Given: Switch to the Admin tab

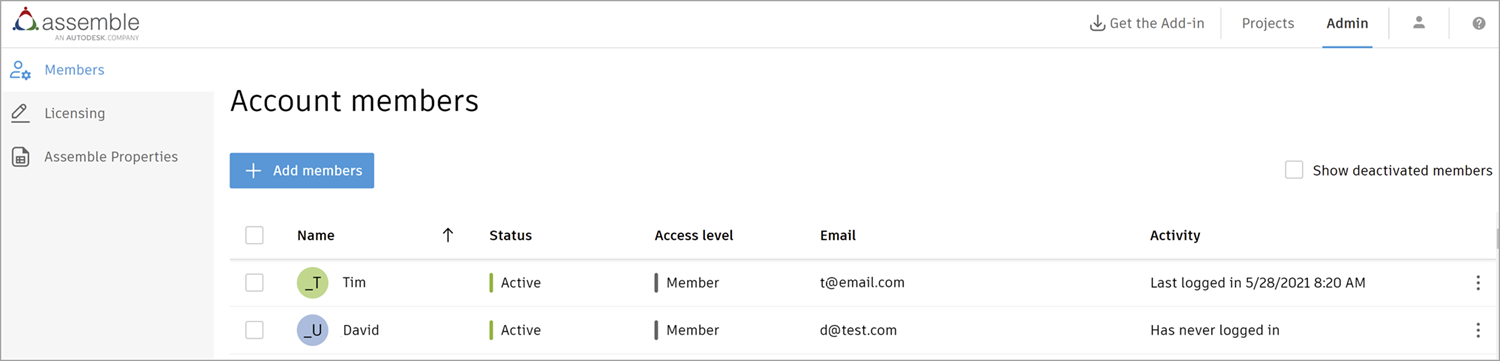Looking at the screenshot, I should pos(1347,23).
